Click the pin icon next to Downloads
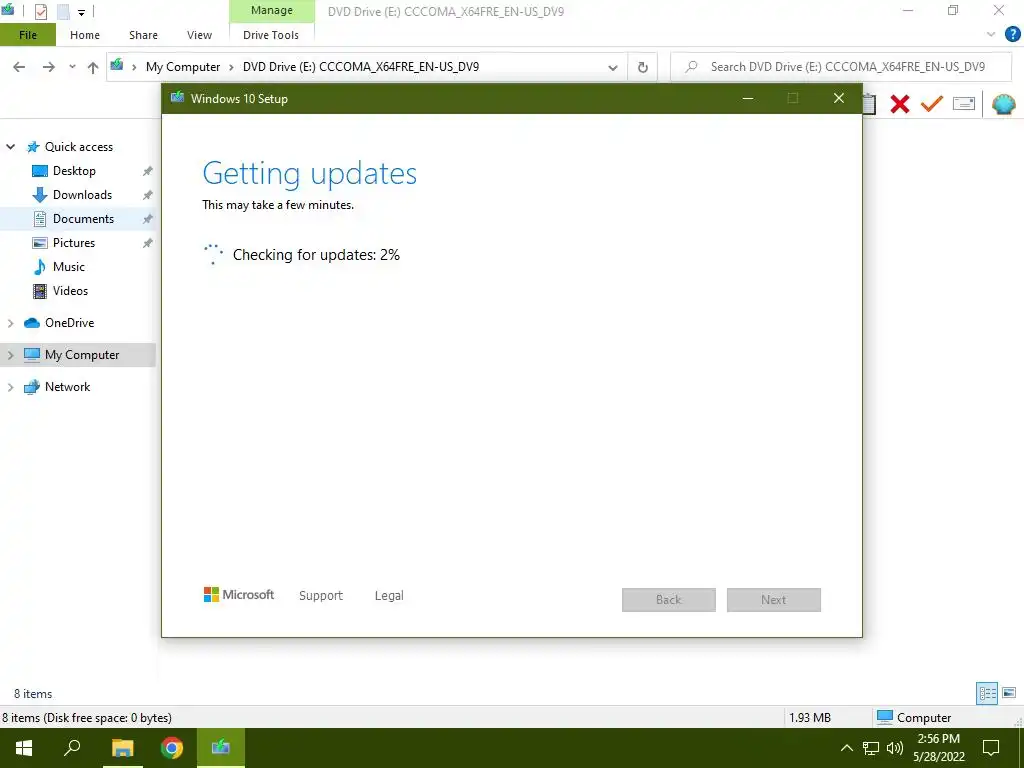The height and width of the screenshot is (768, 1024). click(x=148, y=195)
